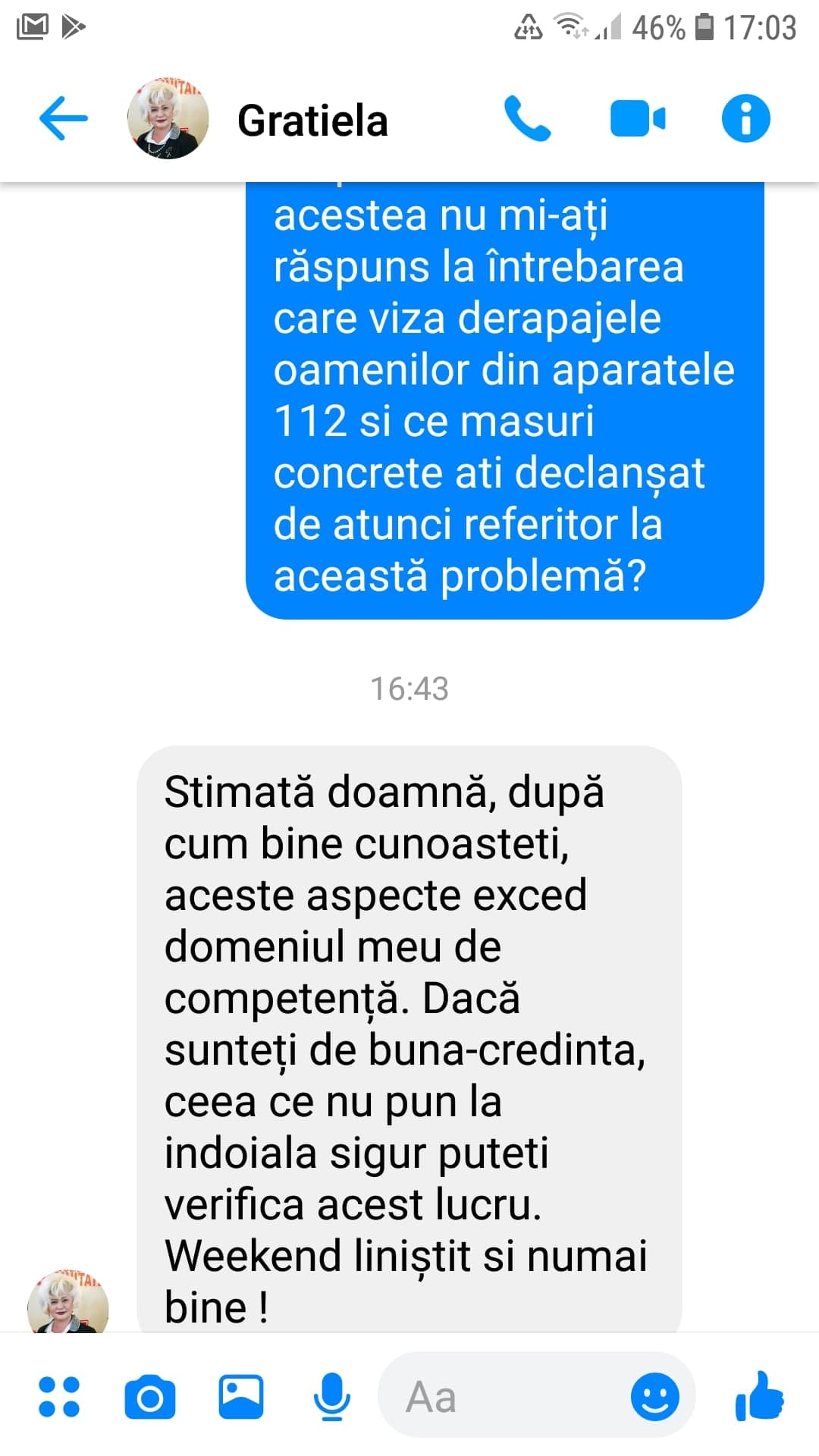Tap the contact name Gratiela
Screen dimensions: 819x1456
point(312,121)
